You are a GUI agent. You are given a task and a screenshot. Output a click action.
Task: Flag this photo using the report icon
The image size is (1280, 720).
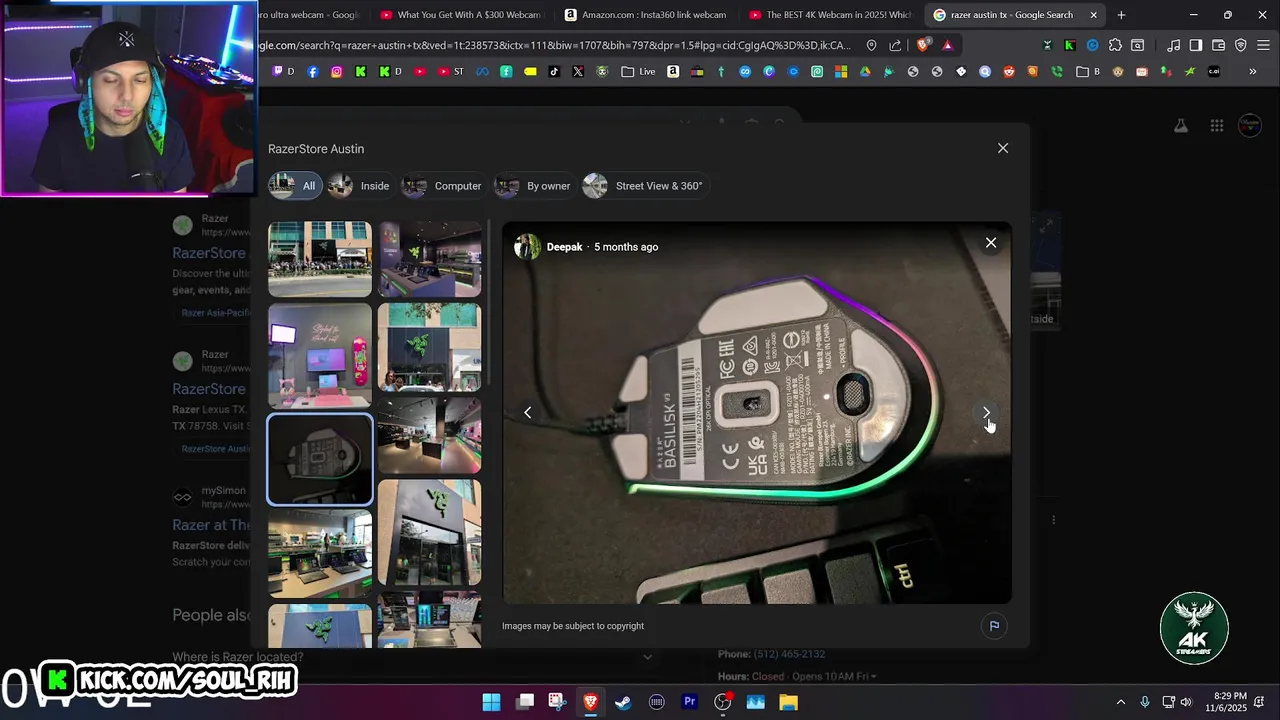[994, 626]
